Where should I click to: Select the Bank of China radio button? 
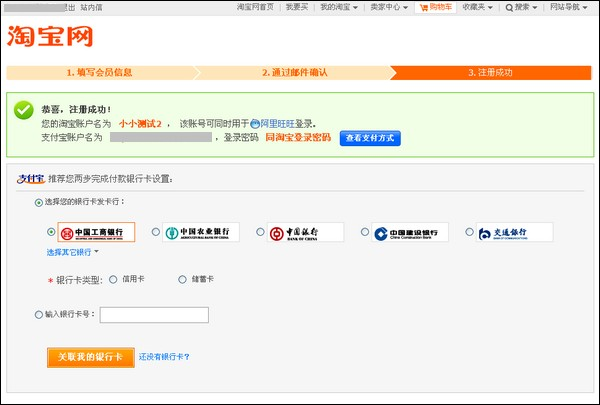pos(260,232)
